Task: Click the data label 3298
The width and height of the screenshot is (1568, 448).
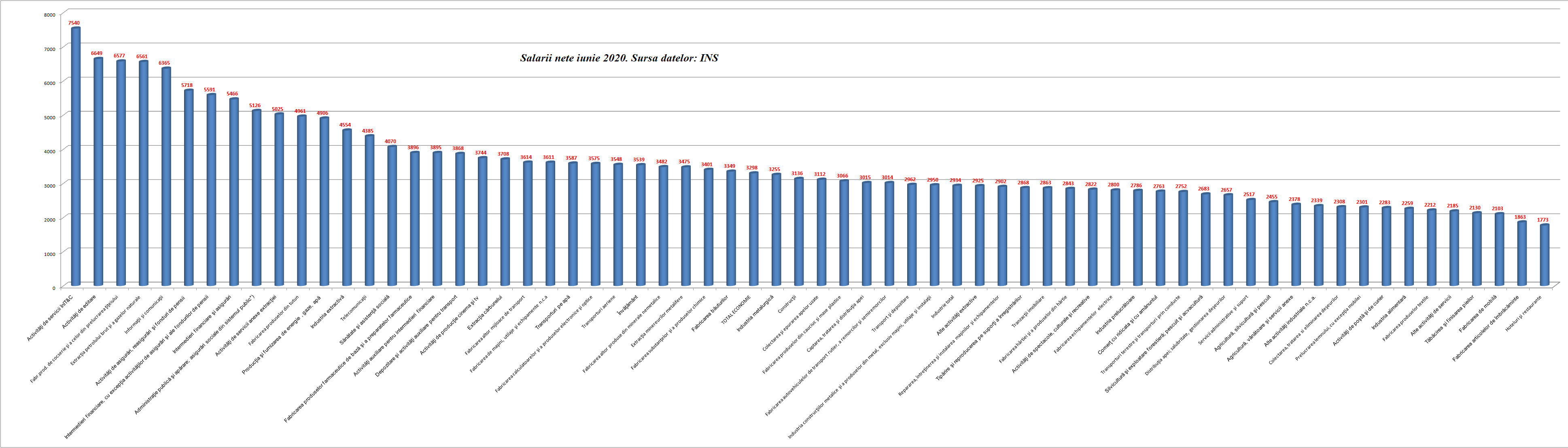Action: pos(752,168)
